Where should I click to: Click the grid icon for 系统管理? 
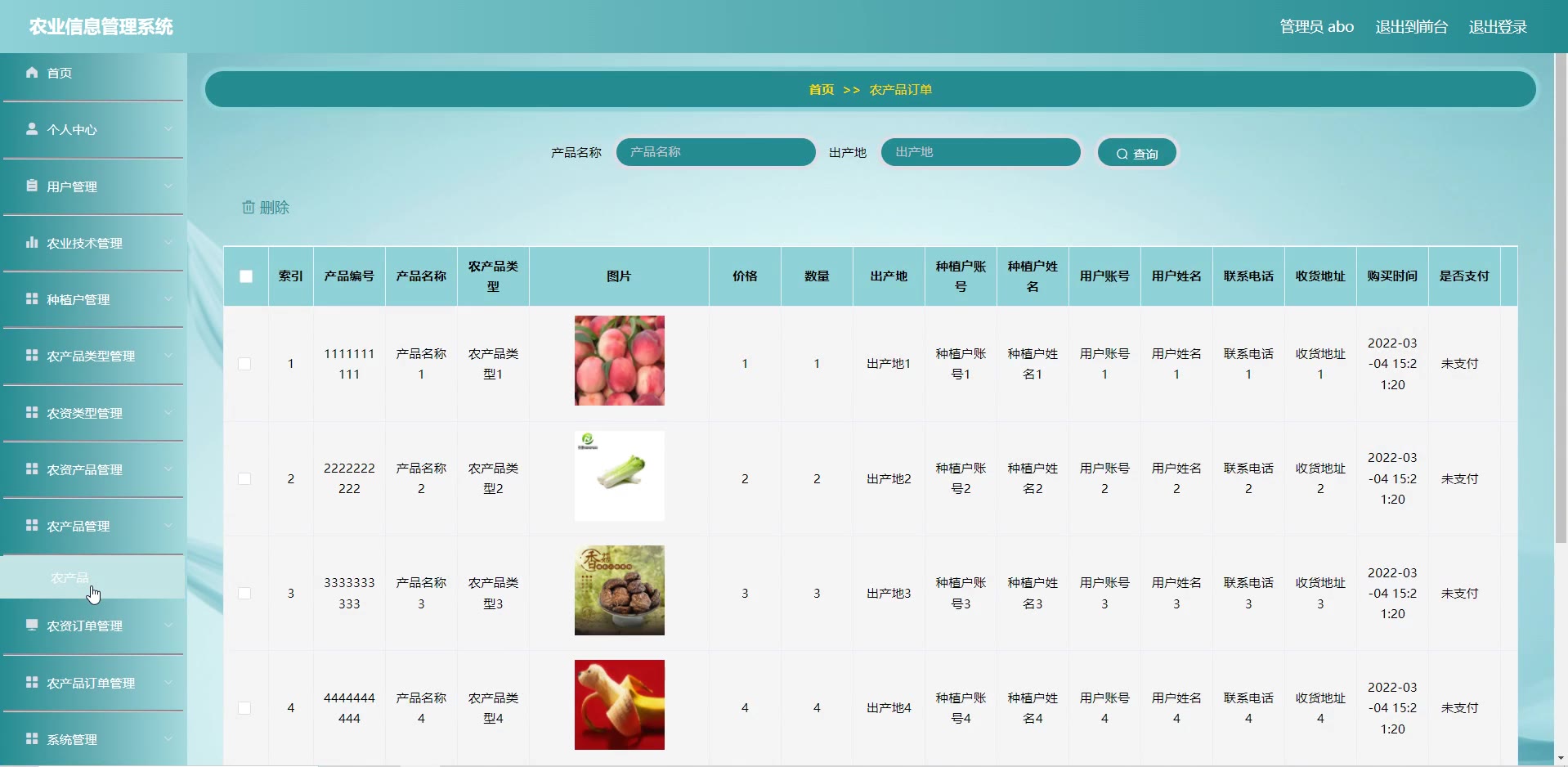click(32, 738)
